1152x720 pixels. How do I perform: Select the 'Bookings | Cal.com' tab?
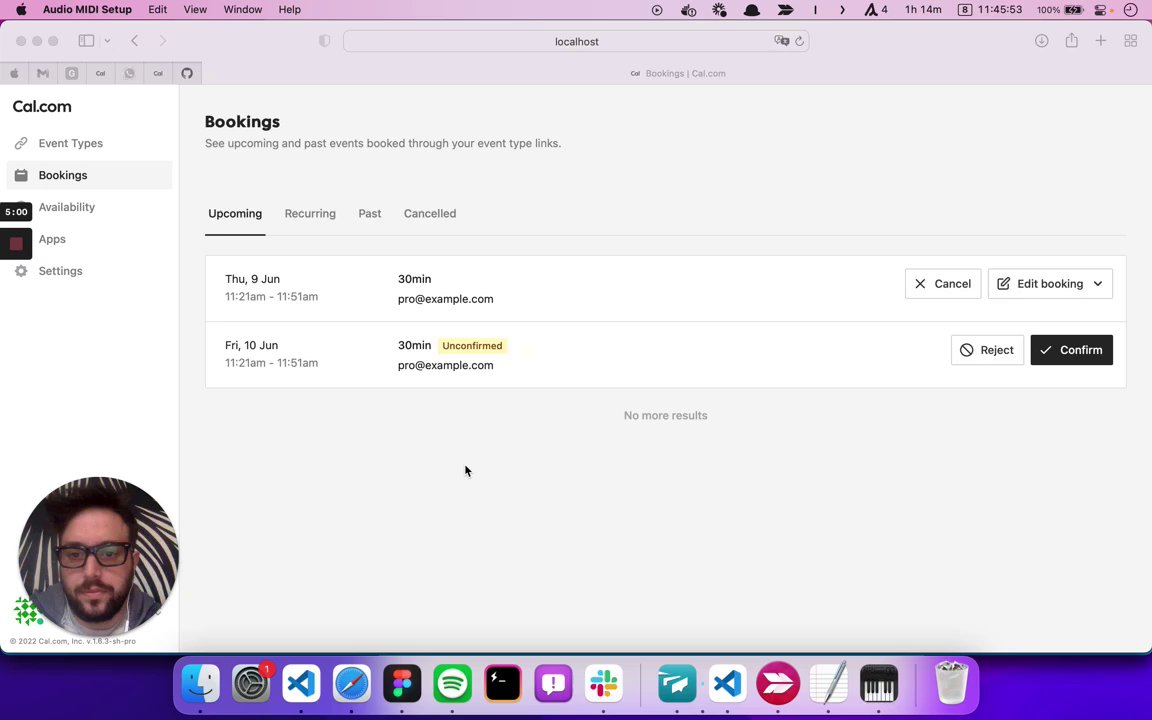(x=677, y=73)
